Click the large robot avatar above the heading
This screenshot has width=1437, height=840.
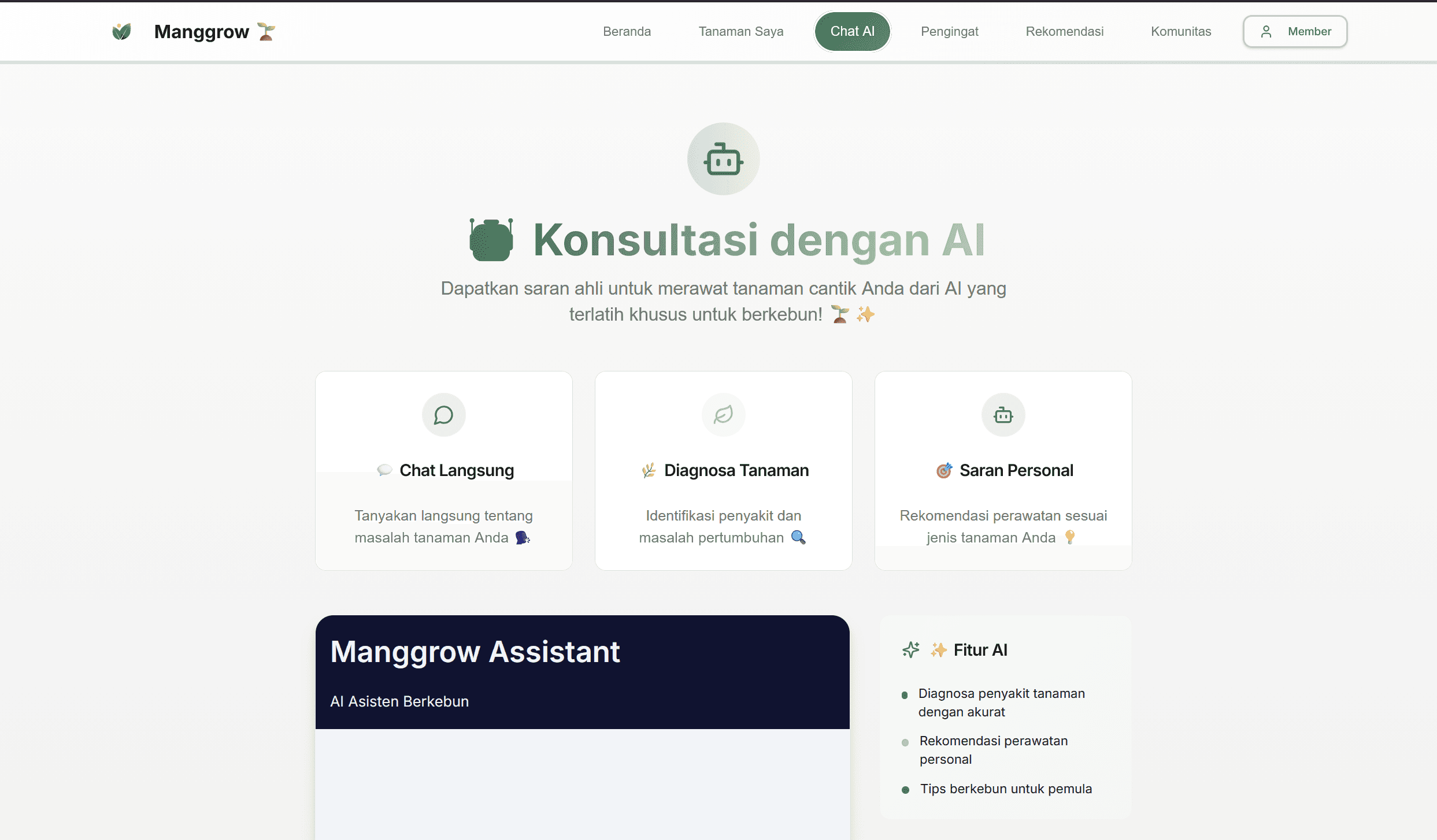(723, 159)
